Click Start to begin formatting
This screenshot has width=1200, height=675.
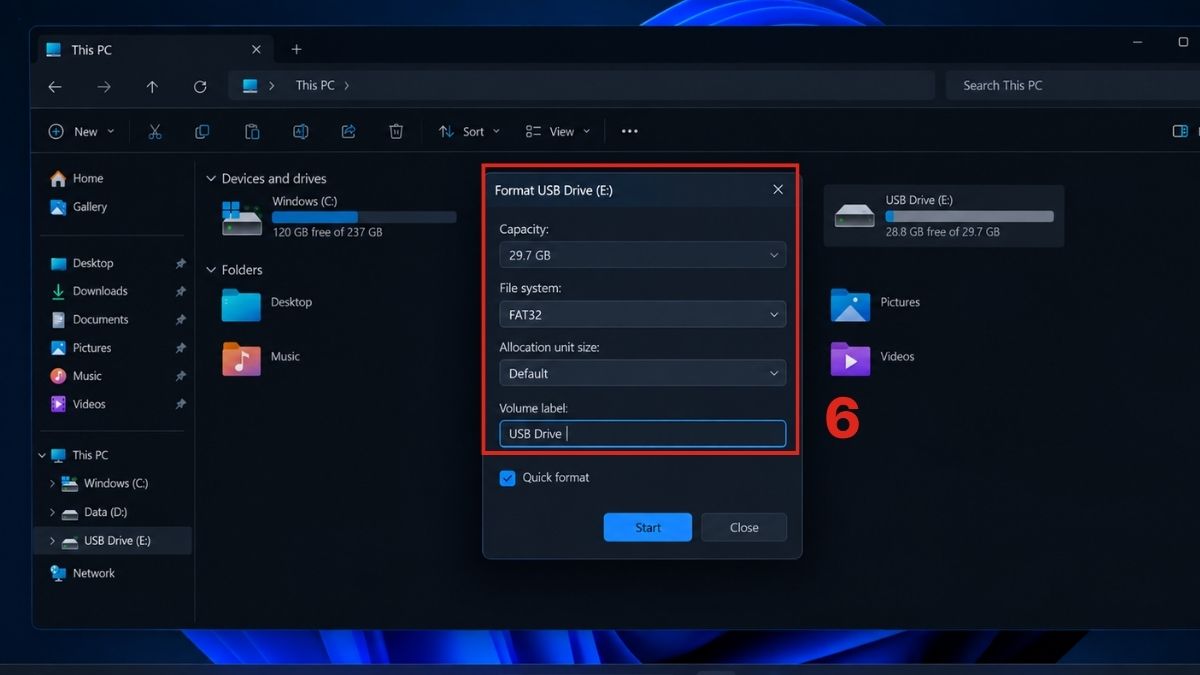[648, 527]
